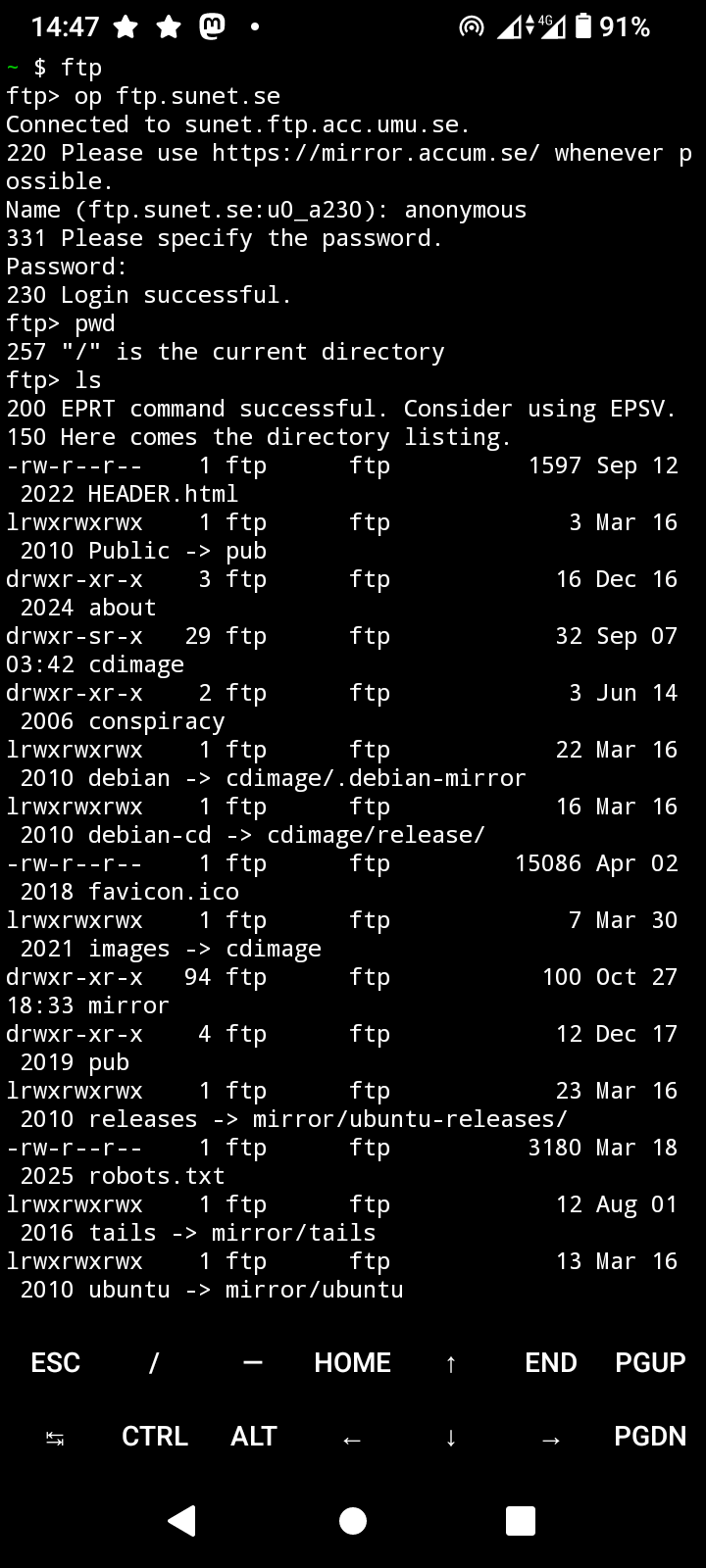Screen dimensions: 706x1568
Task: Tap the ESC extra key
Action: pyautogui.click(x=55, y=1362)
